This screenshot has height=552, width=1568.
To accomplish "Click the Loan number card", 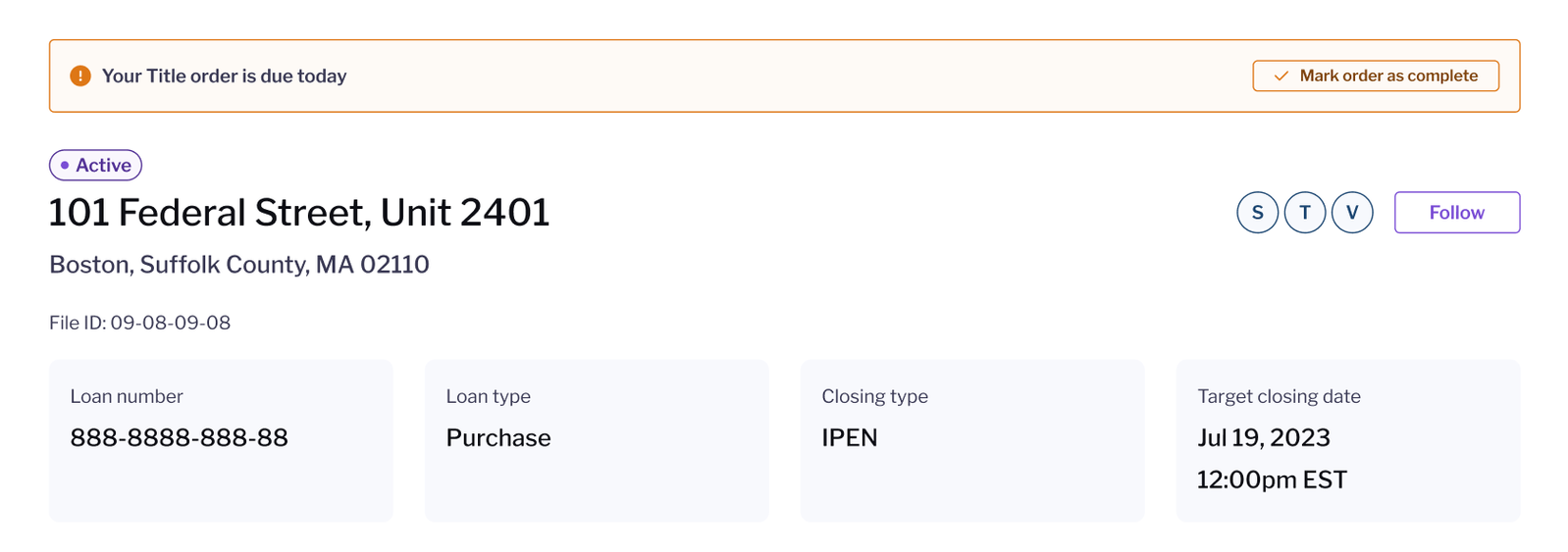I will [221, 440].
